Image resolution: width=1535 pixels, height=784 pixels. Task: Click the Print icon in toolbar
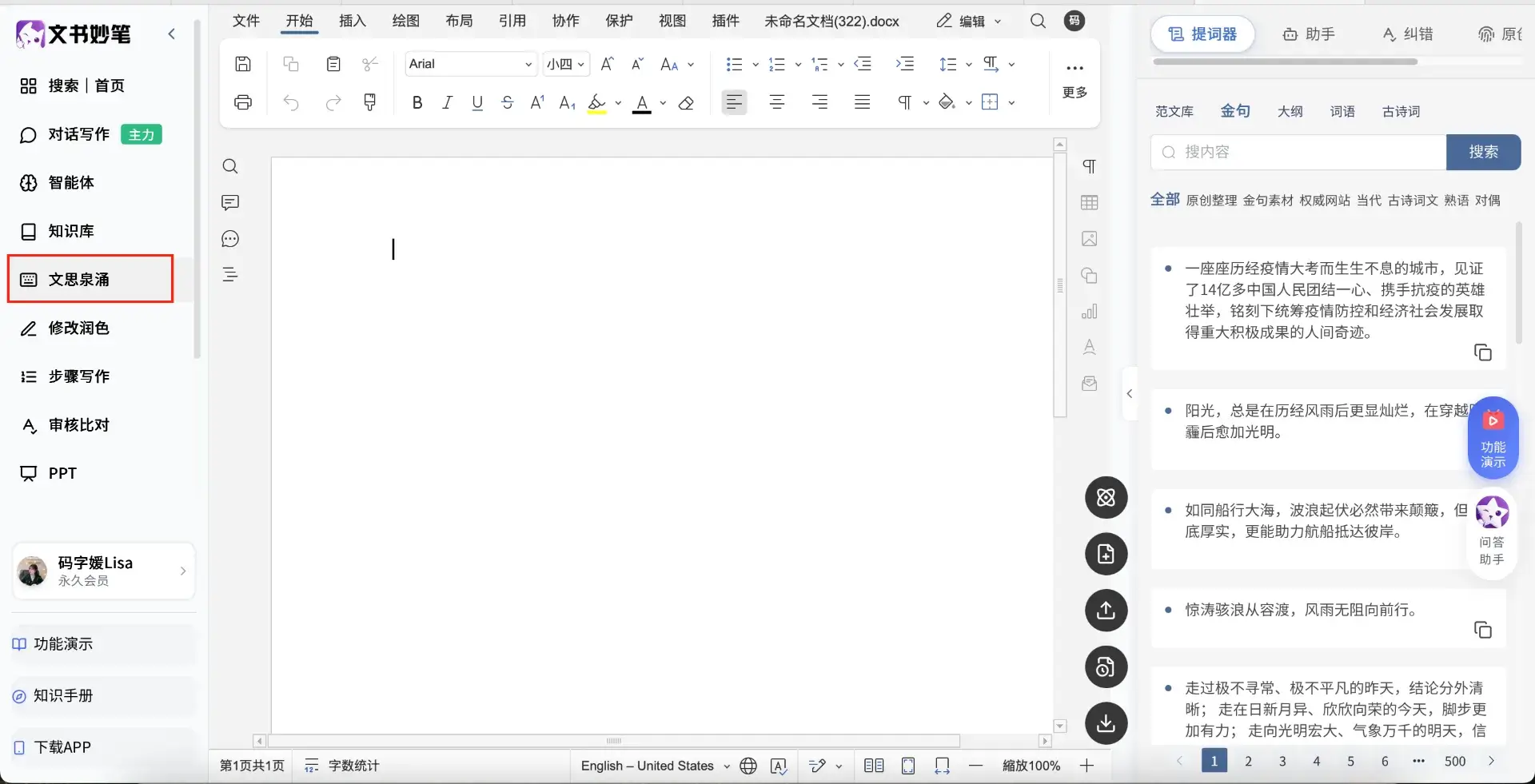[243, 102]
